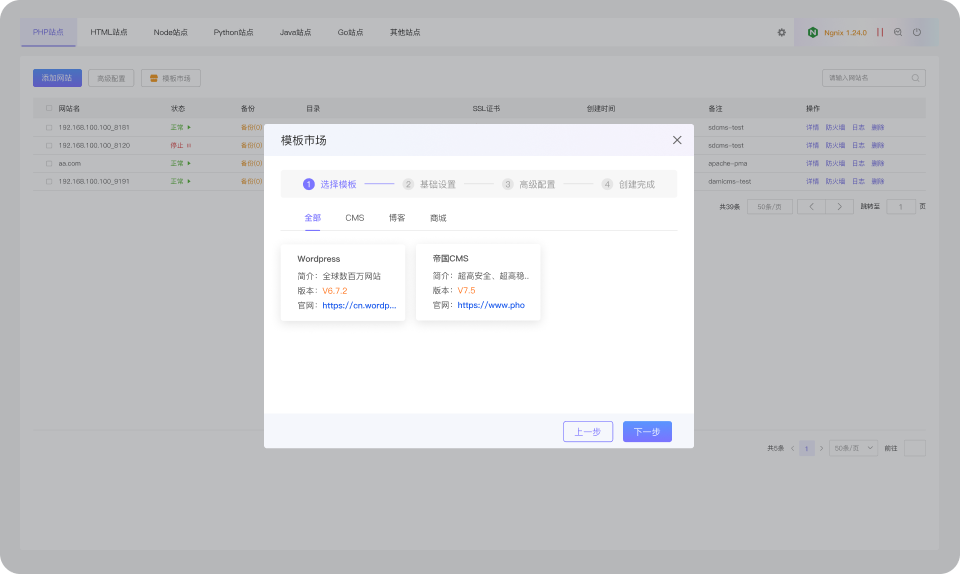
Task: Go to next page with right chevron
Action: [839, 207]
